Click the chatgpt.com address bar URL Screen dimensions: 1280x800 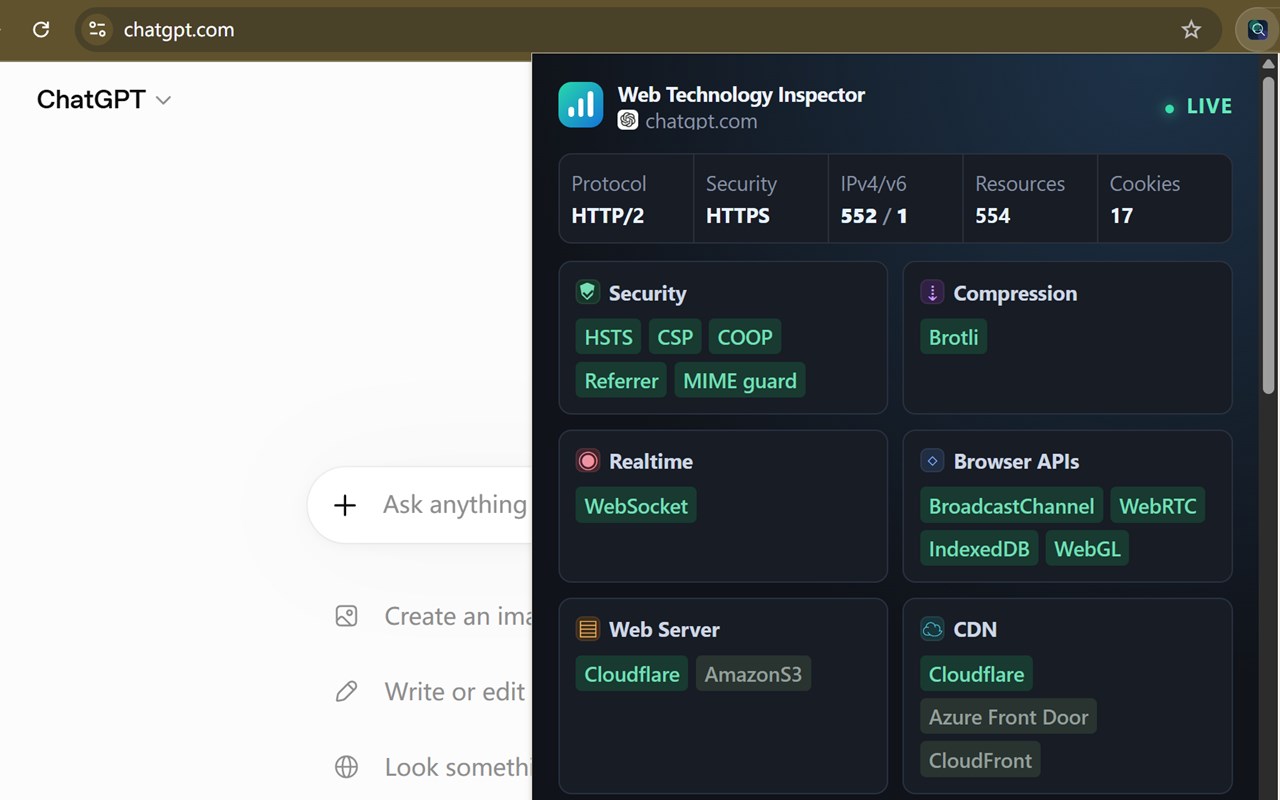tap(179, 30)
